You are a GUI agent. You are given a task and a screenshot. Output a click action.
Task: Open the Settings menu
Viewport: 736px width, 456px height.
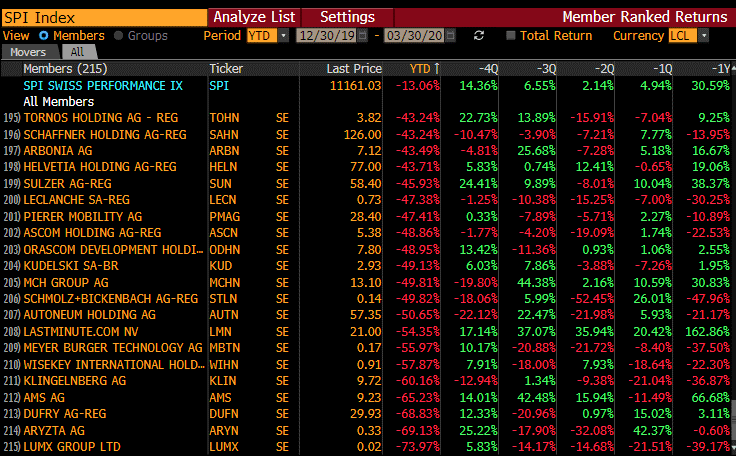(347, 17)
